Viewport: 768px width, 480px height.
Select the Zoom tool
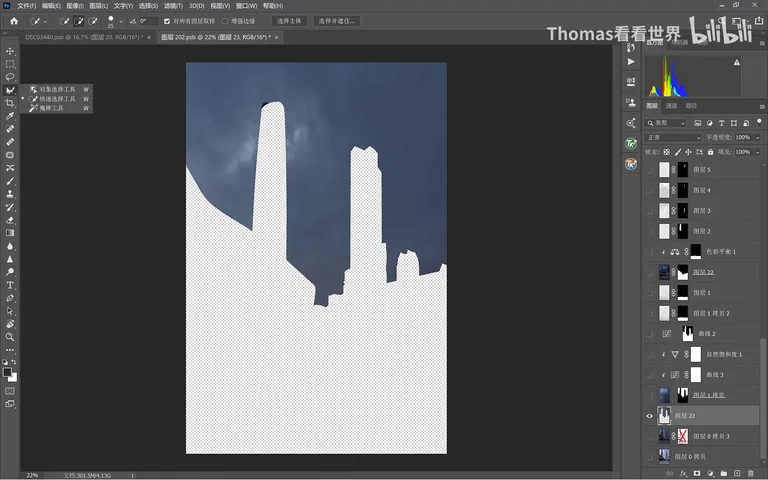(x=10, y=337)
